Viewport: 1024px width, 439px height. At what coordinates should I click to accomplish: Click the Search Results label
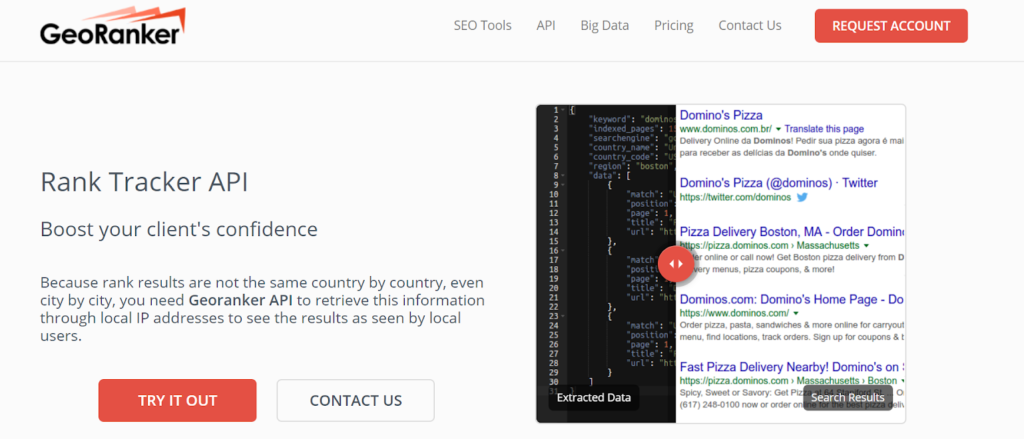coord(848,397)
